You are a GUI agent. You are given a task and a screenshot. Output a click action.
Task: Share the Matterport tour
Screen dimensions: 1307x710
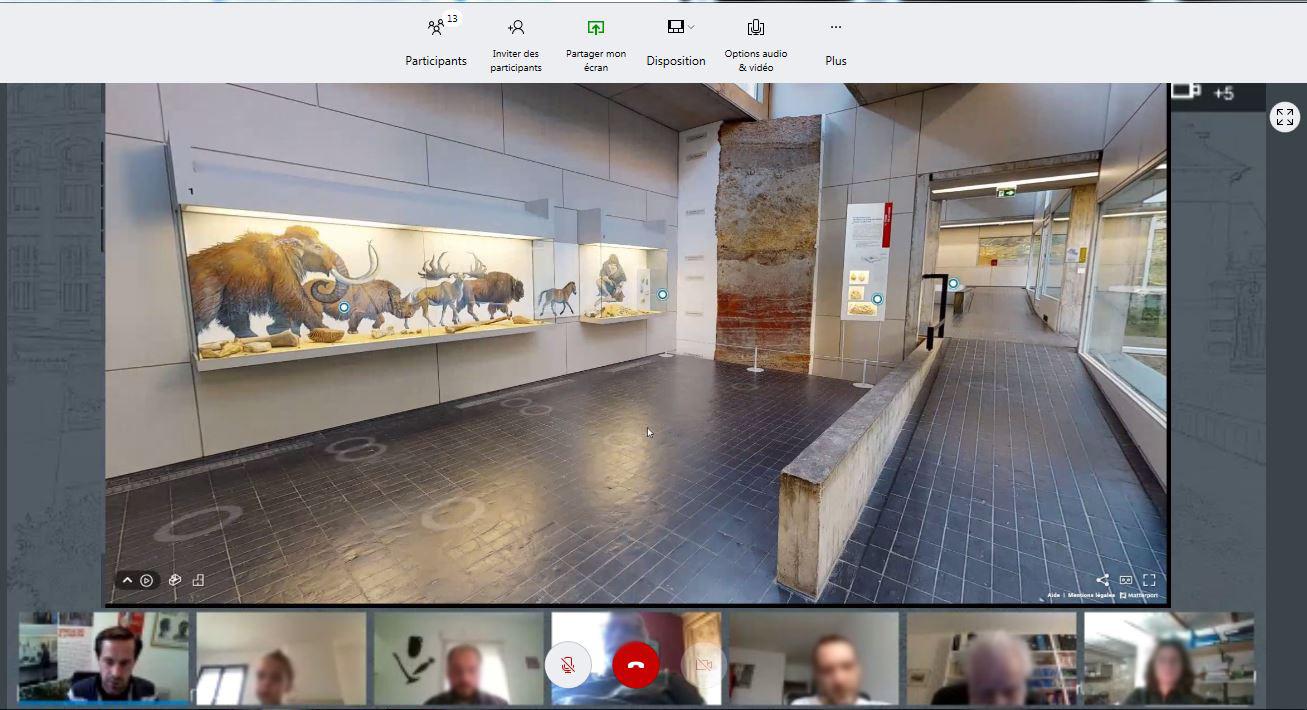[x=1102, y=580]
